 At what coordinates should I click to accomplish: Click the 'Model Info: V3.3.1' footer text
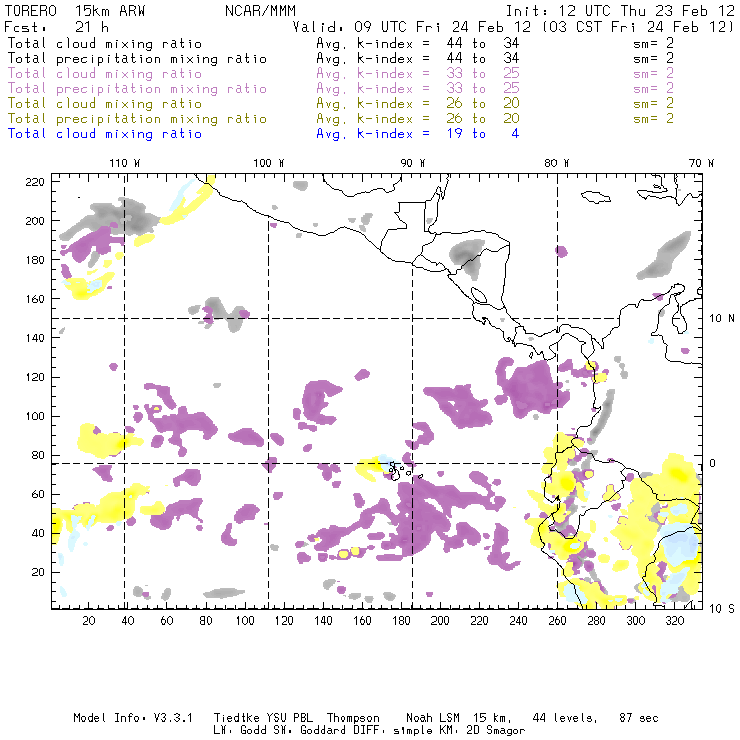click(x=133, y=718)
